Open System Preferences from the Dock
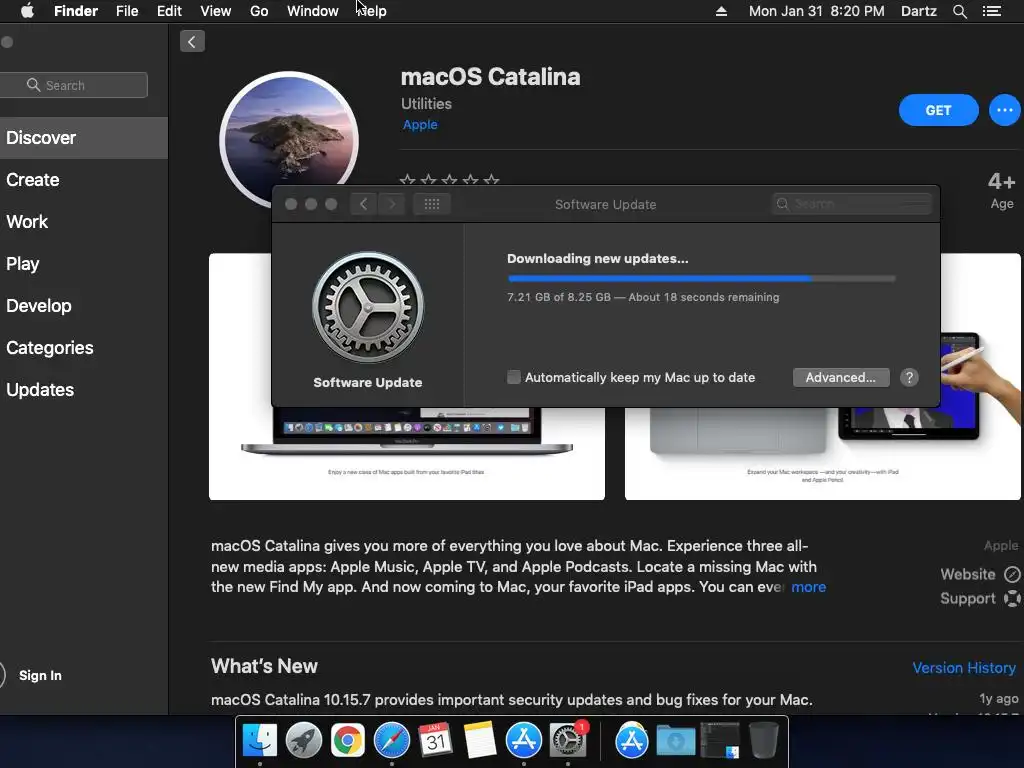Screen dimensions: 1024x768 click(x=568, y=741)
